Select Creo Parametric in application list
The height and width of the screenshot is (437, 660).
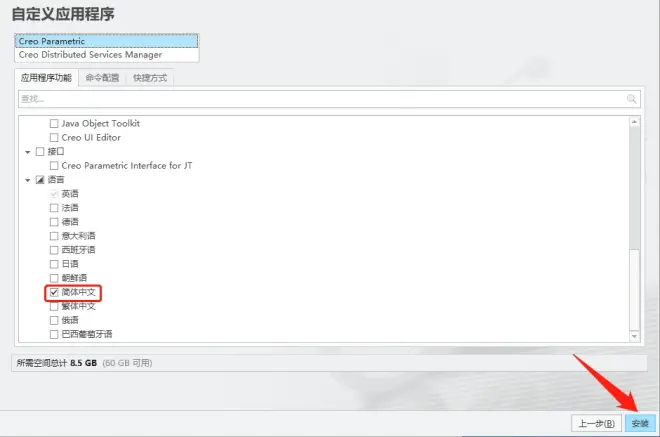[x=106, y=41]
